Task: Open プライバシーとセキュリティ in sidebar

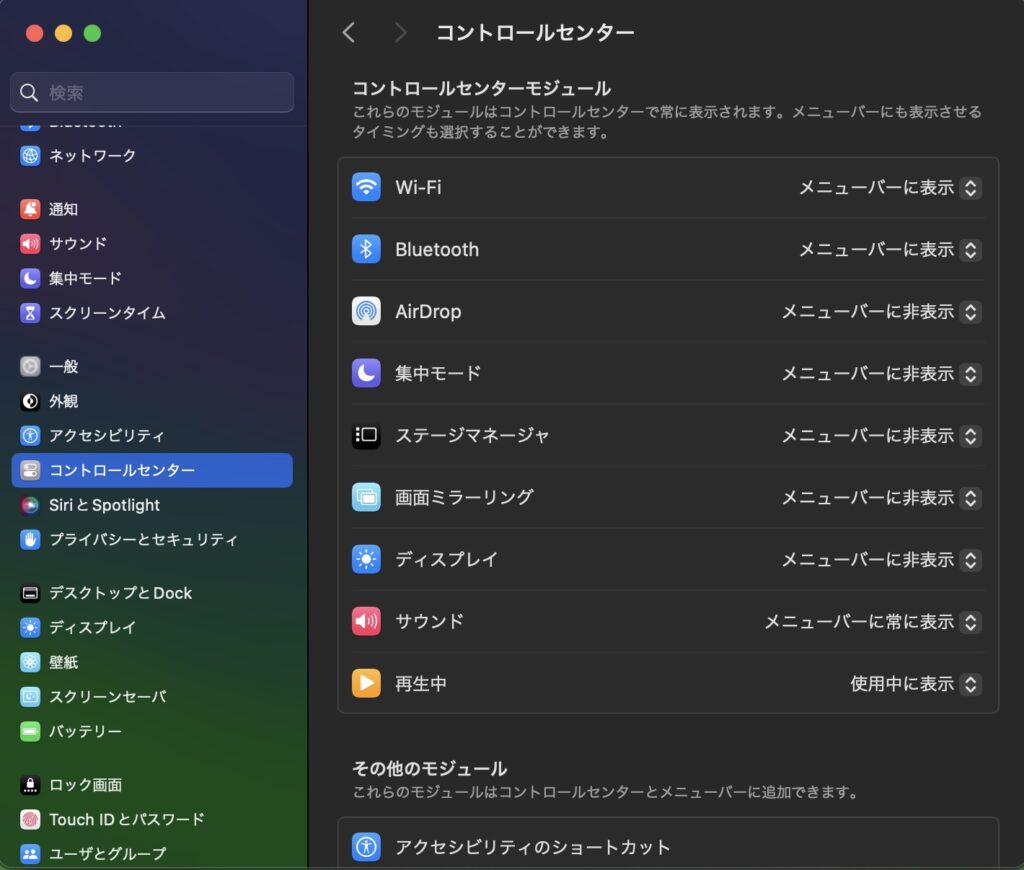Action: click(143, 540)
